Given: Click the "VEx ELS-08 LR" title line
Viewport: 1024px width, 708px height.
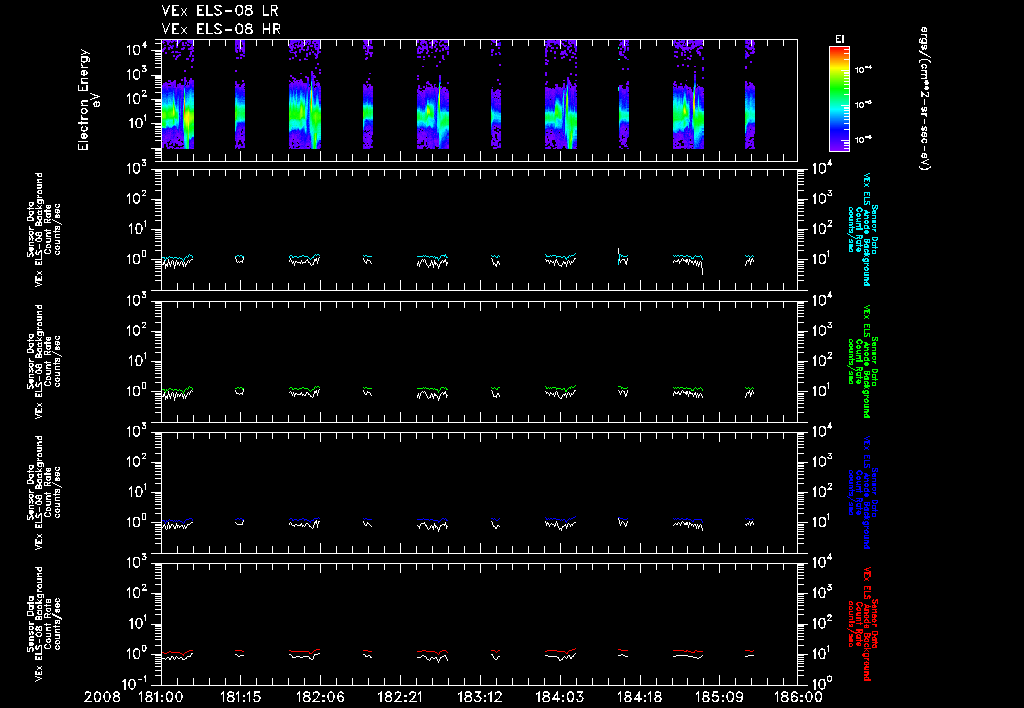Looking at the screenshot, I should pyautogui.click(x=219, y=11).
